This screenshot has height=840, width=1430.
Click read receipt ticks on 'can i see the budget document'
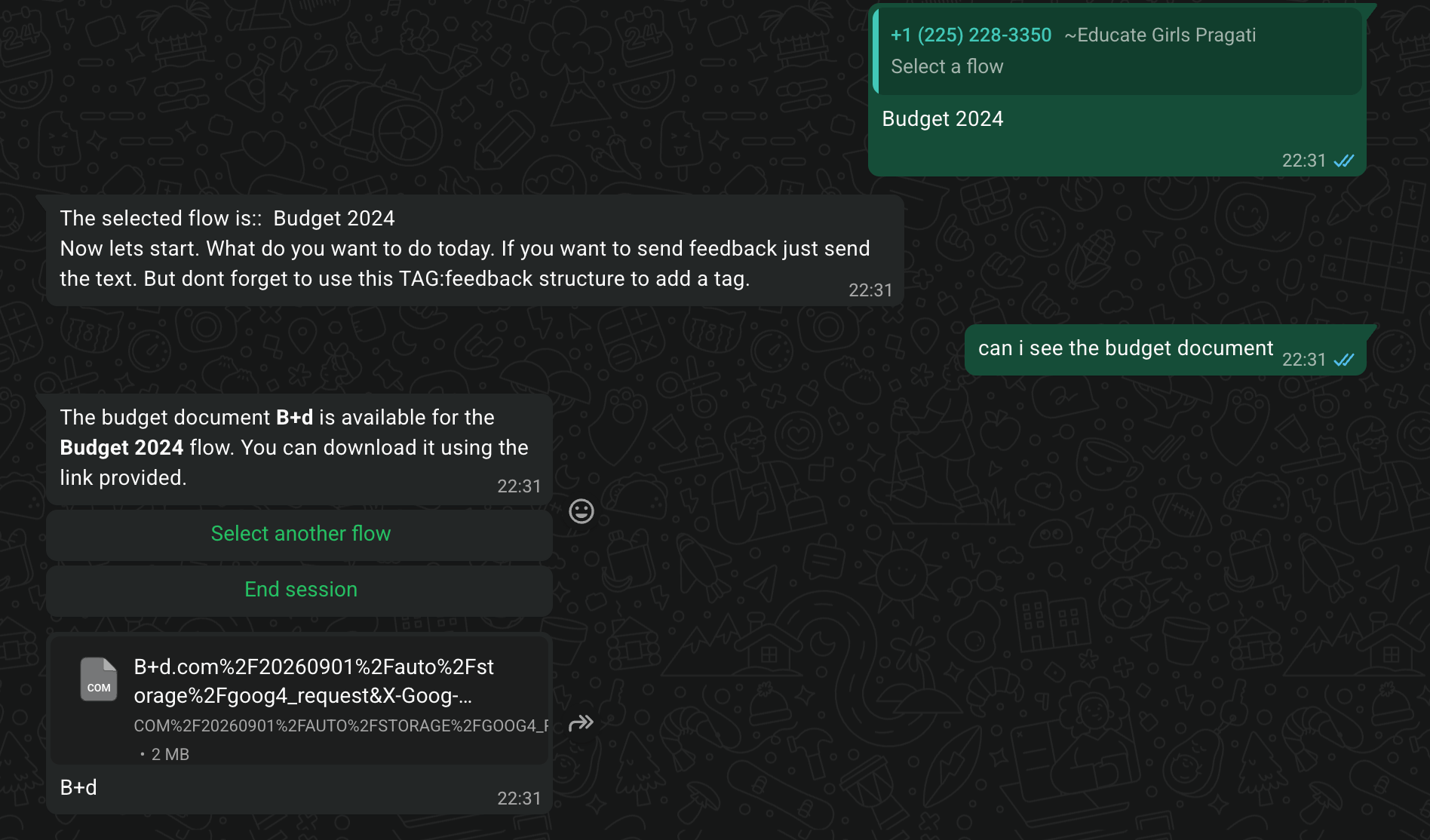(1343, 360)
